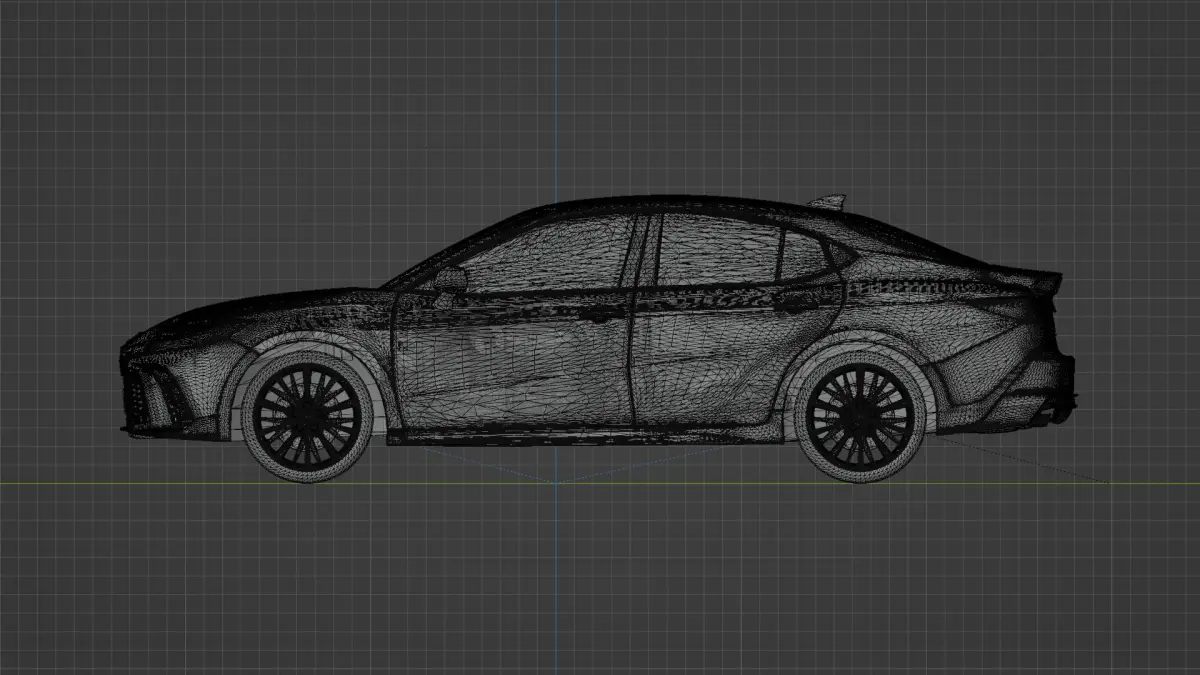
Task: Select the side mirror of the car
Action: 449,279
